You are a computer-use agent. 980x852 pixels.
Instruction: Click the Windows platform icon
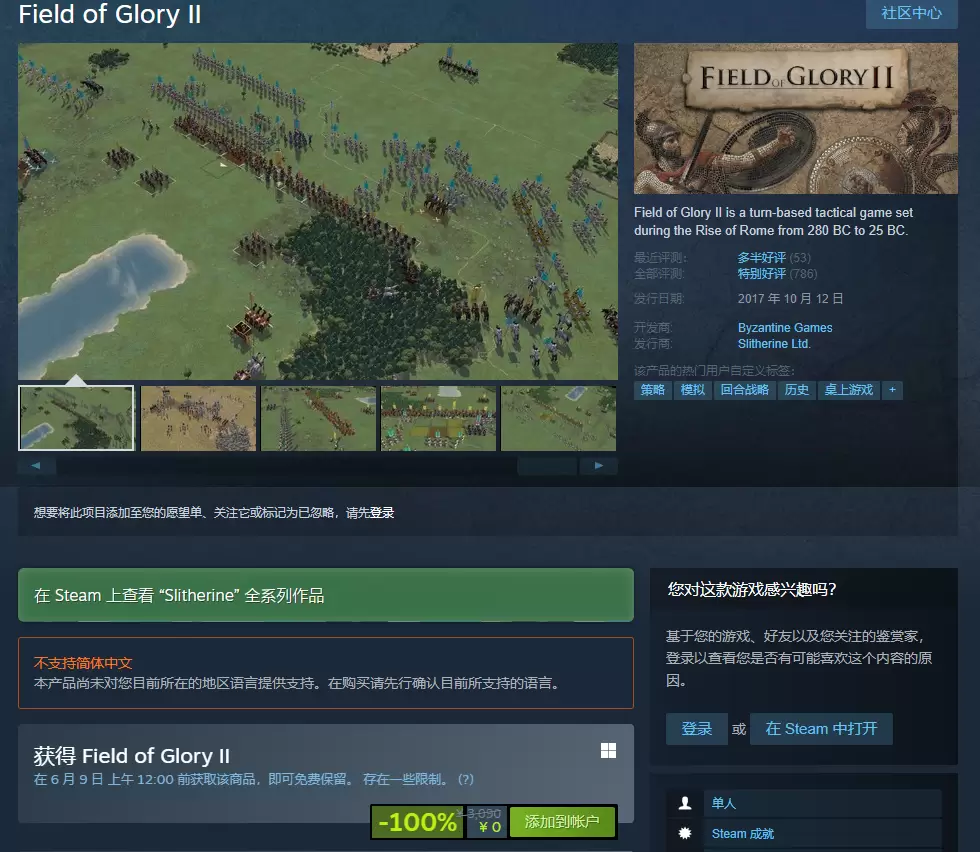click(x=608, y=751)
